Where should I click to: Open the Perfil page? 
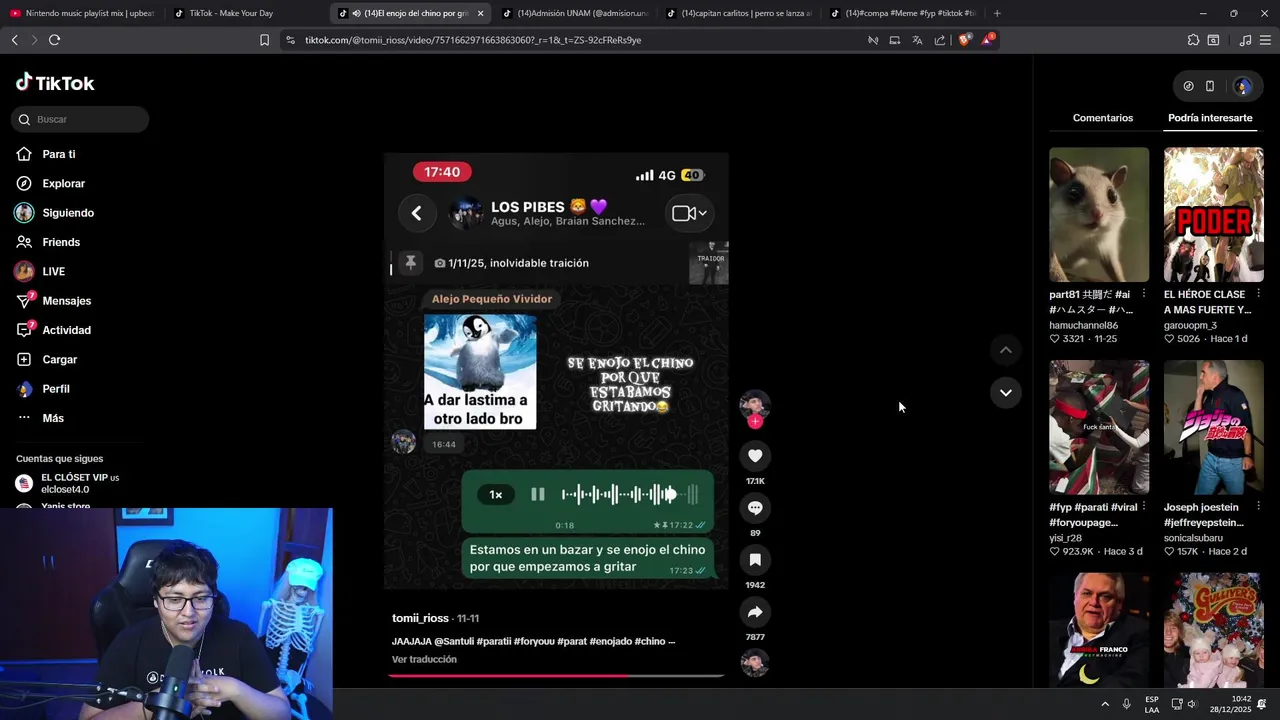(43, 389)
